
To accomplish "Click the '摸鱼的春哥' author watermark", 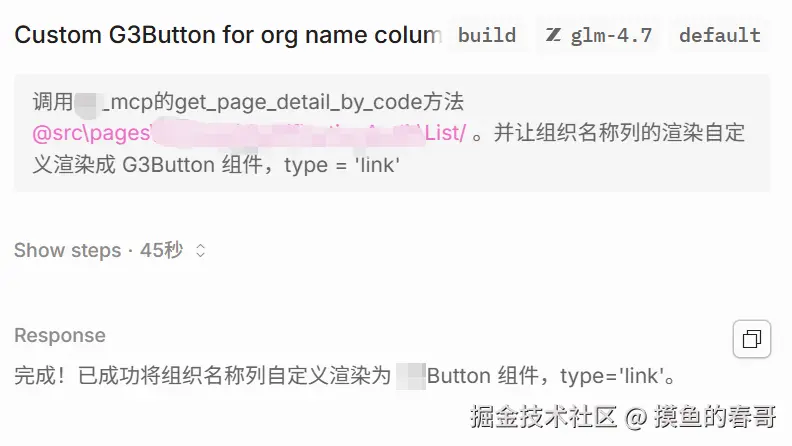I will 716,415.
